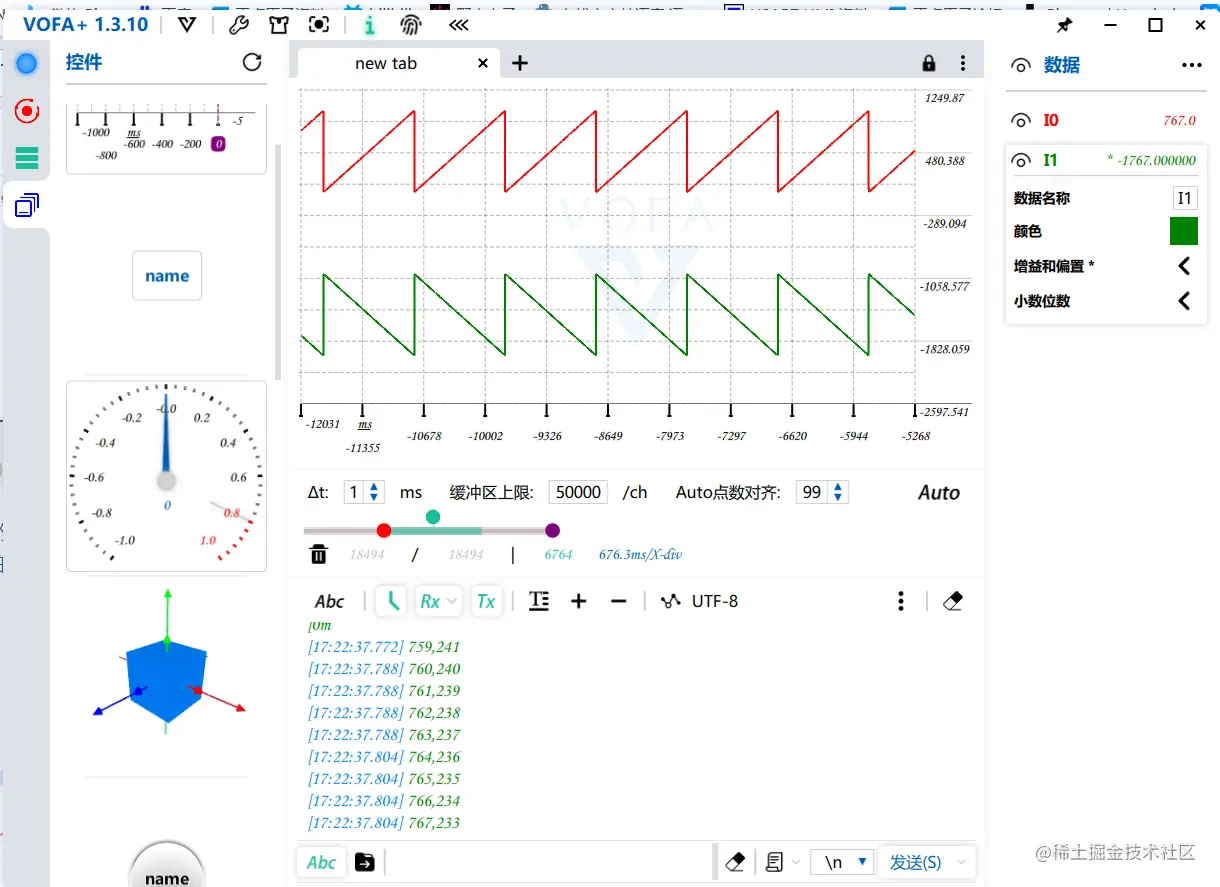Screen dimensions: 1220x887
Task: Toggle visibility of channel I0
Action: coord(1021,120)
